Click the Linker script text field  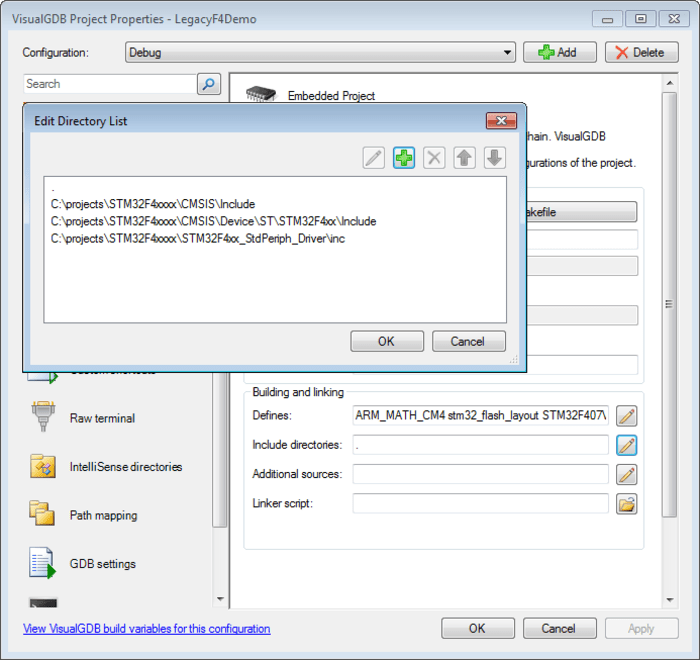tap(480, 503)
